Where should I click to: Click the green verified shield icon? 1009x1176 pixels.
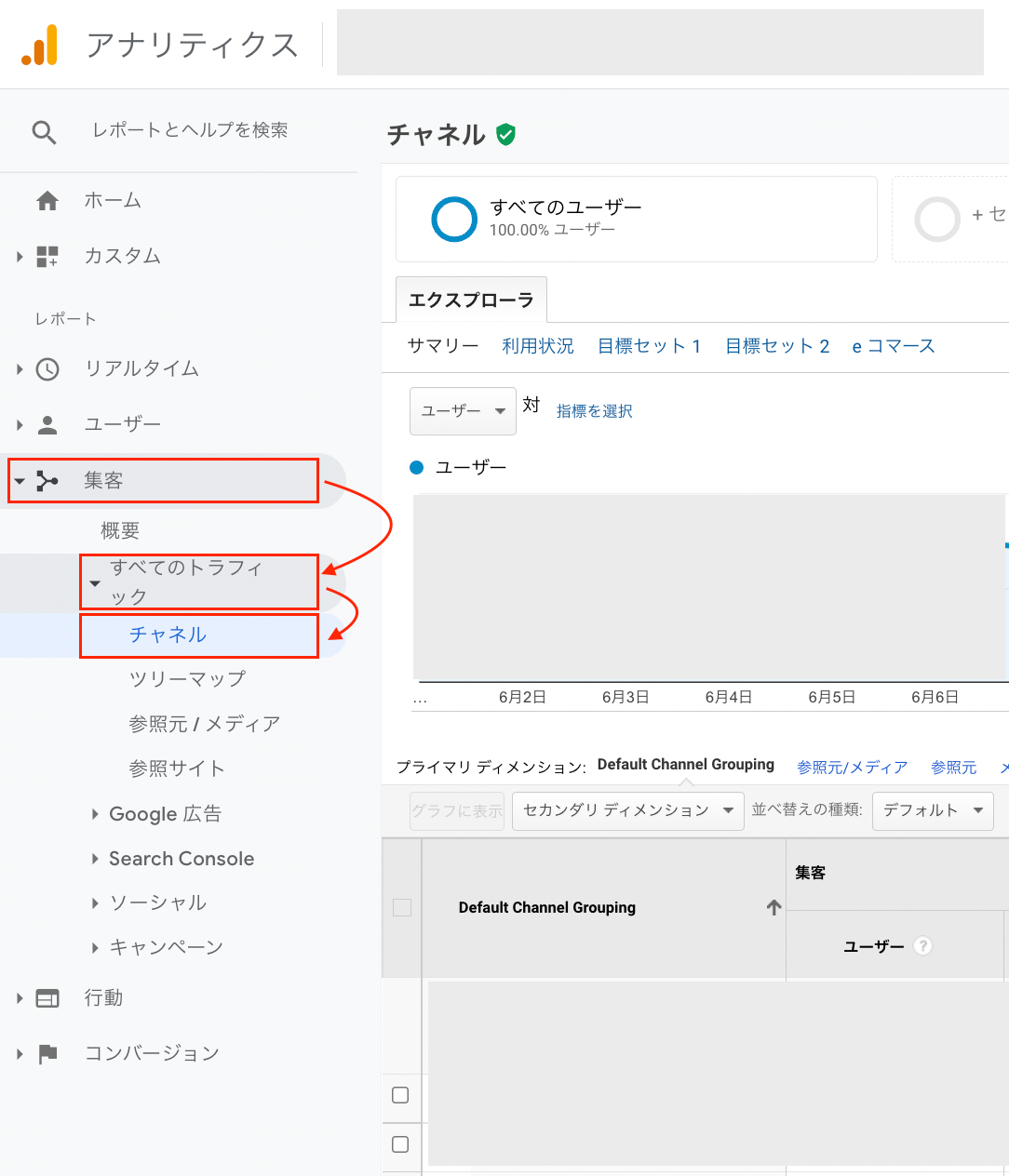point(505,135)
